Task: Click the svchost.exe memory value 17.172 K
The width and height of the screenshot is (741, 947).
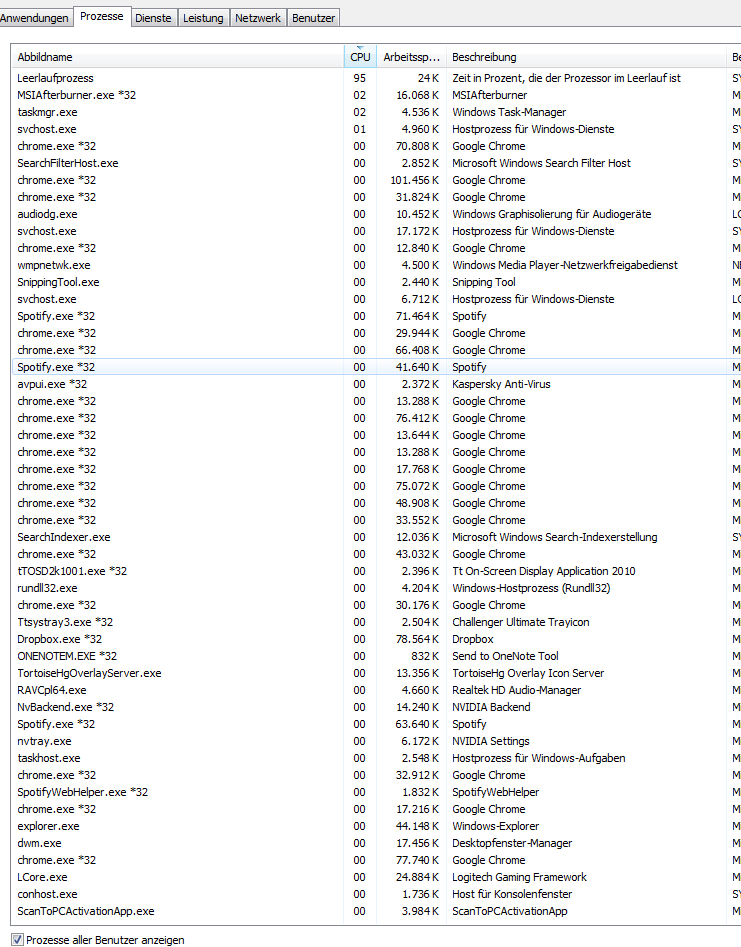Action: (418, 231)
